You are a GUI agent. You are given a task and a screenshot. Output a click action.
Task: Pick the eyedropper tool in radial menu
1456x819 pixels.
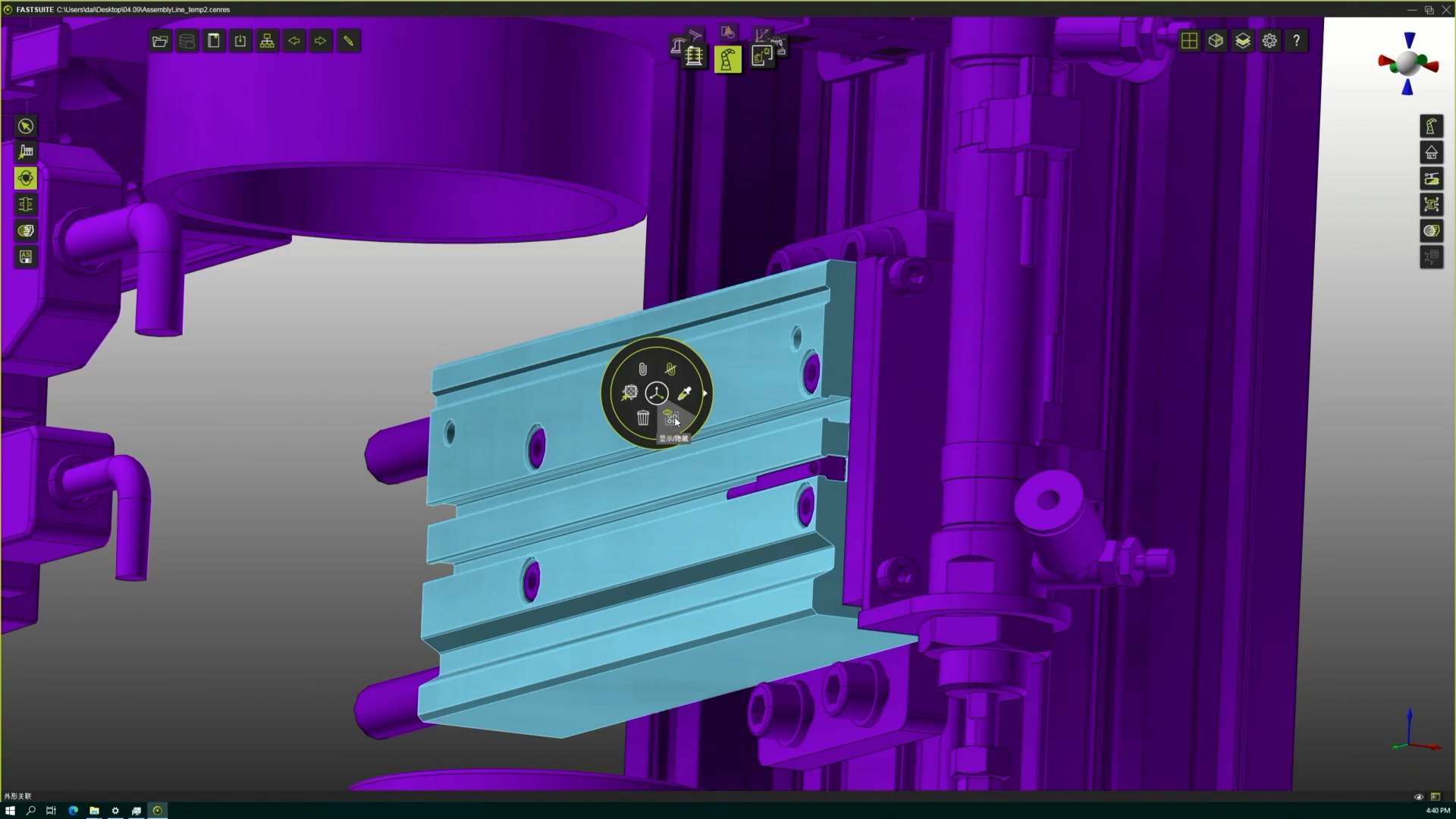click(x=684, y=393)
